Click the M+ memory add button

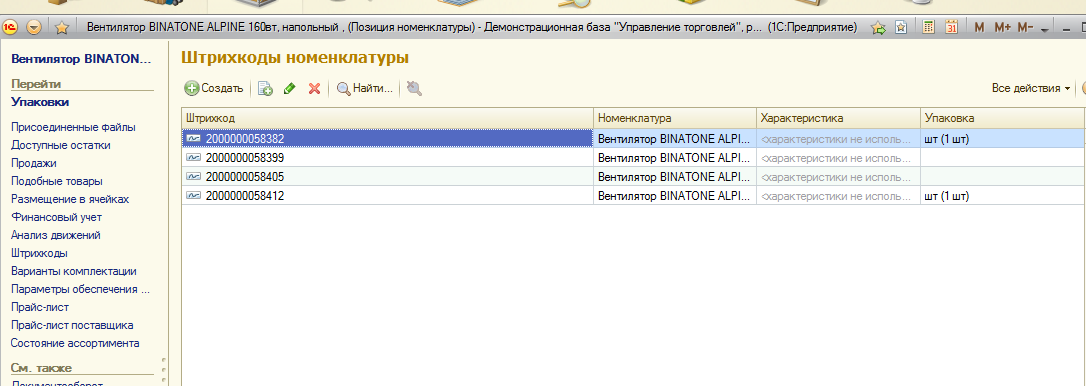point(1003,28)
